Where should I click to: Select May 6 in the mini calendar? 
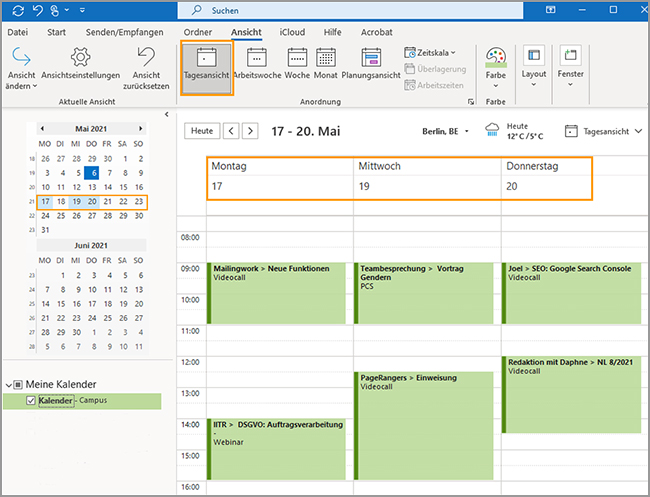coord(92,173)
